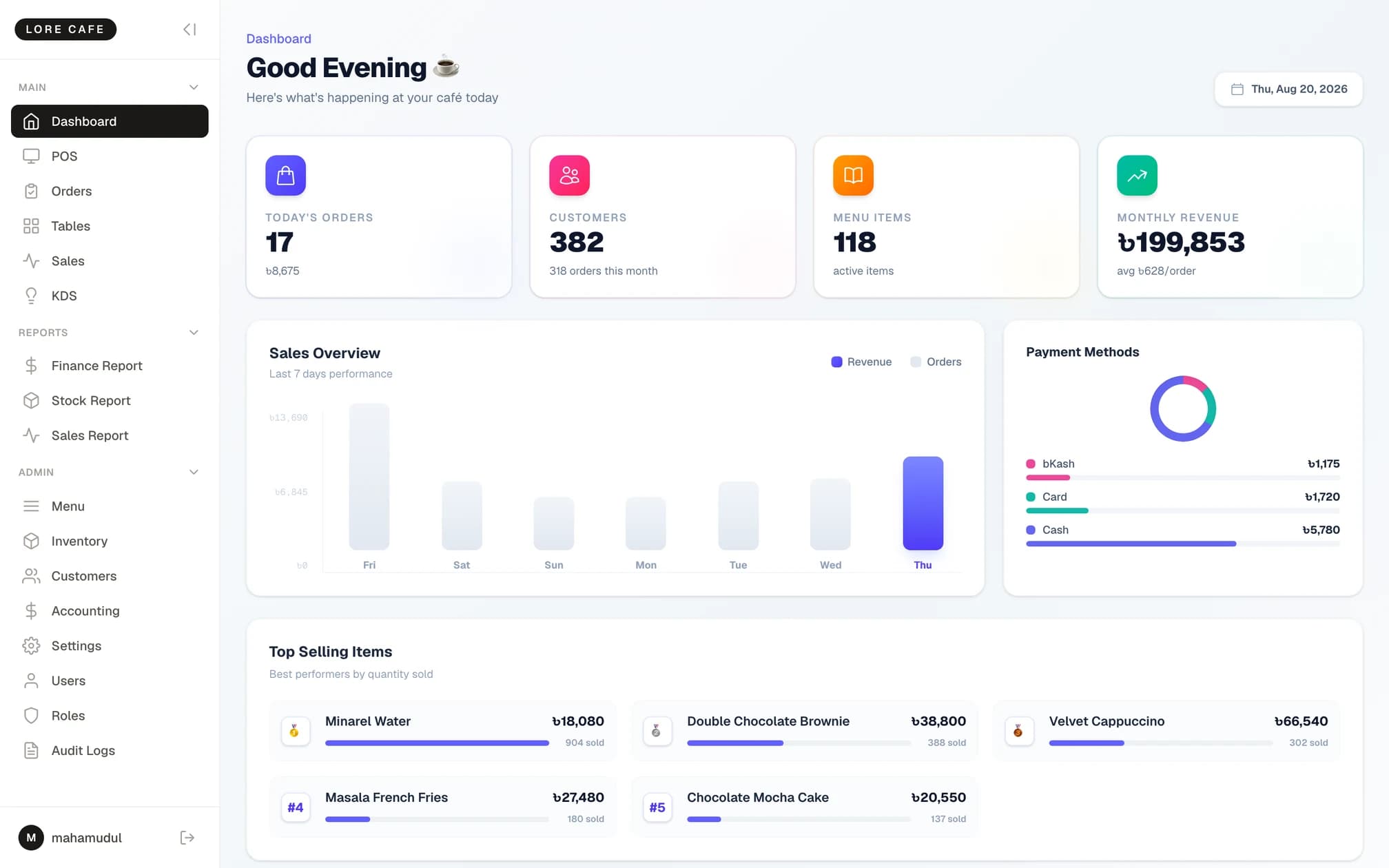
Task: Click the orange menu book icon
Action: tap(853, 176)
